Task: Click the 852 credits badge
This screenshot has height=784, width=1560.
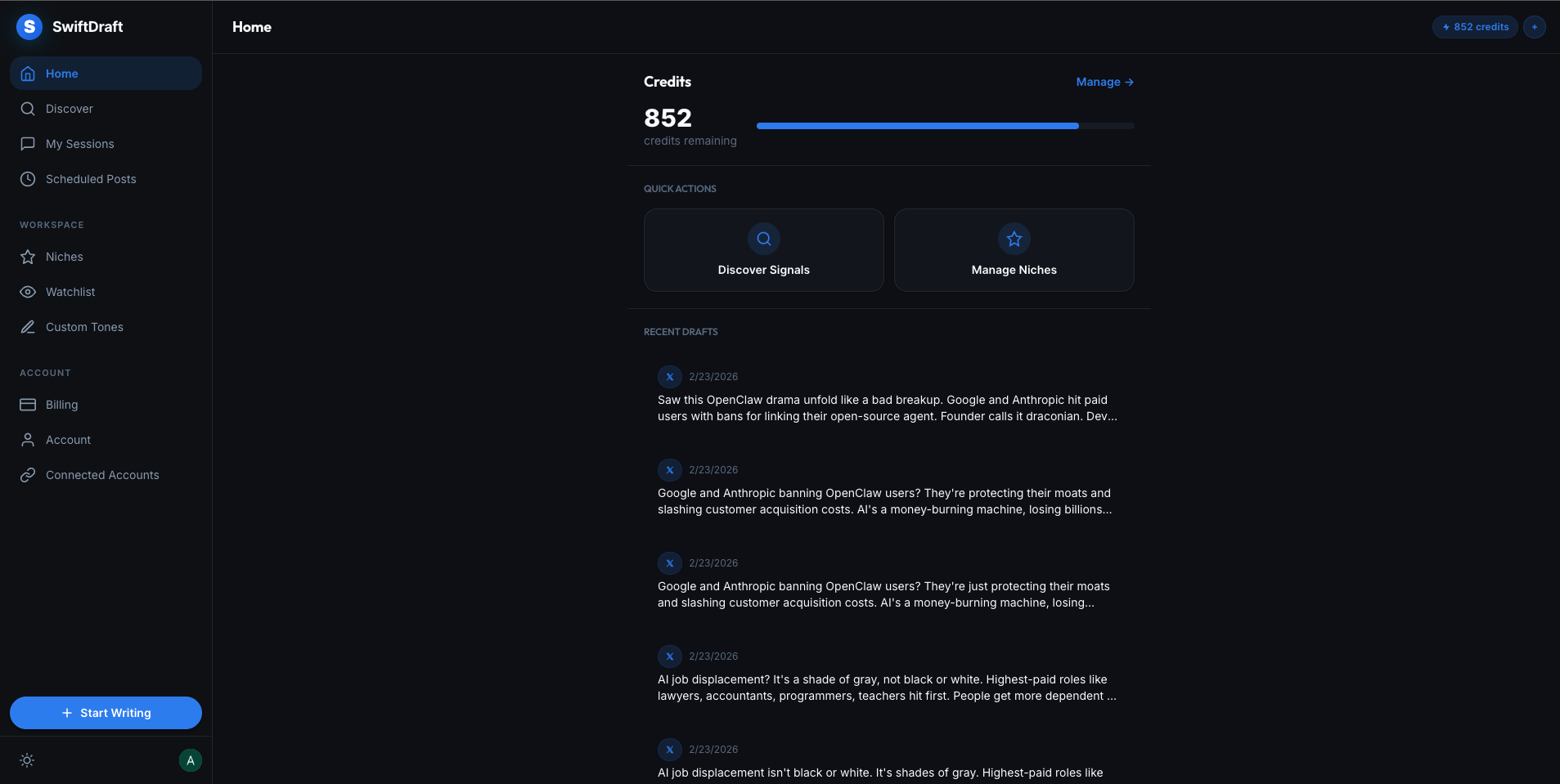Action: coord(1474,26)
